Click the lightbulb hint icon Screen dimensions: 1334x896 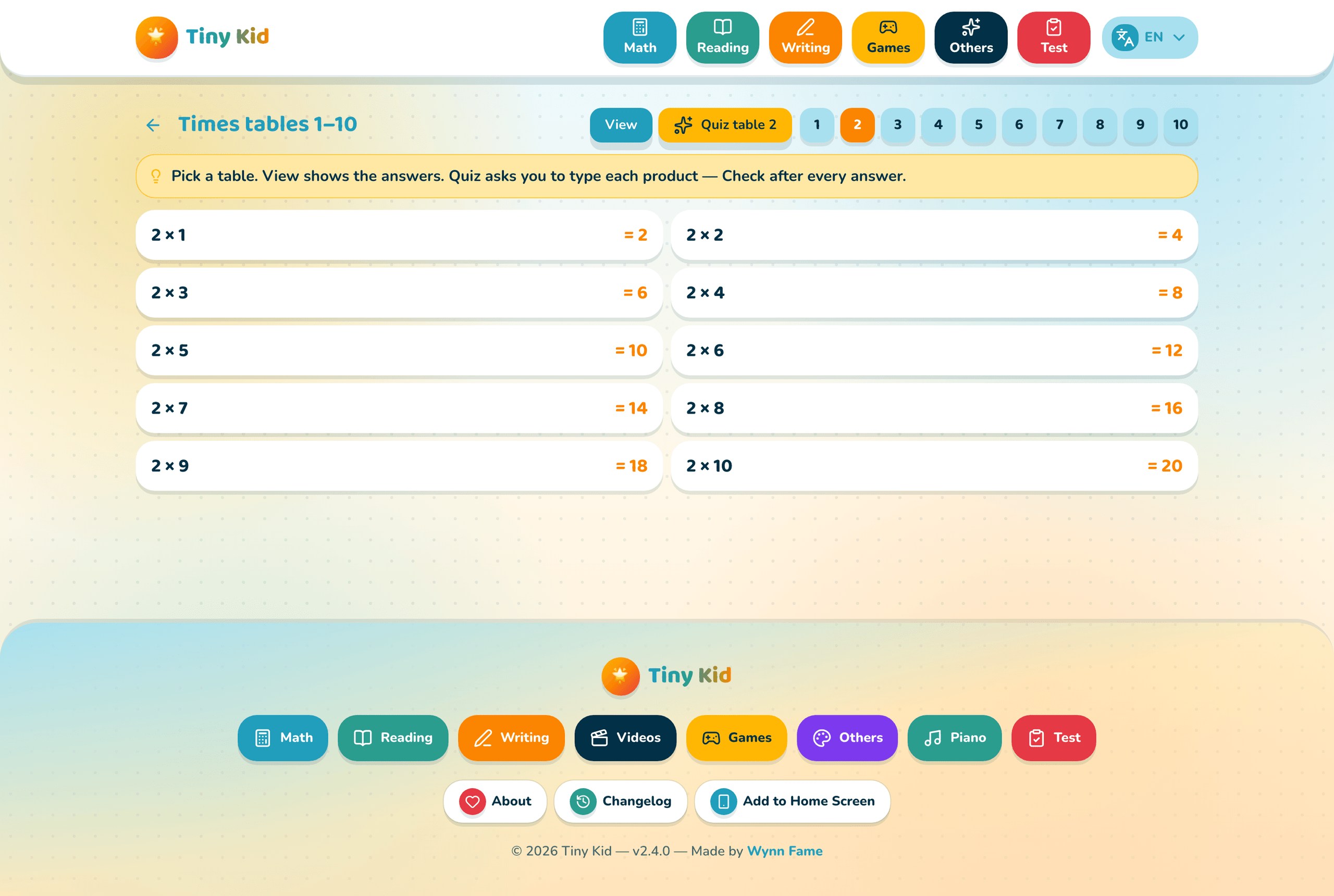[x=155, y=176]
